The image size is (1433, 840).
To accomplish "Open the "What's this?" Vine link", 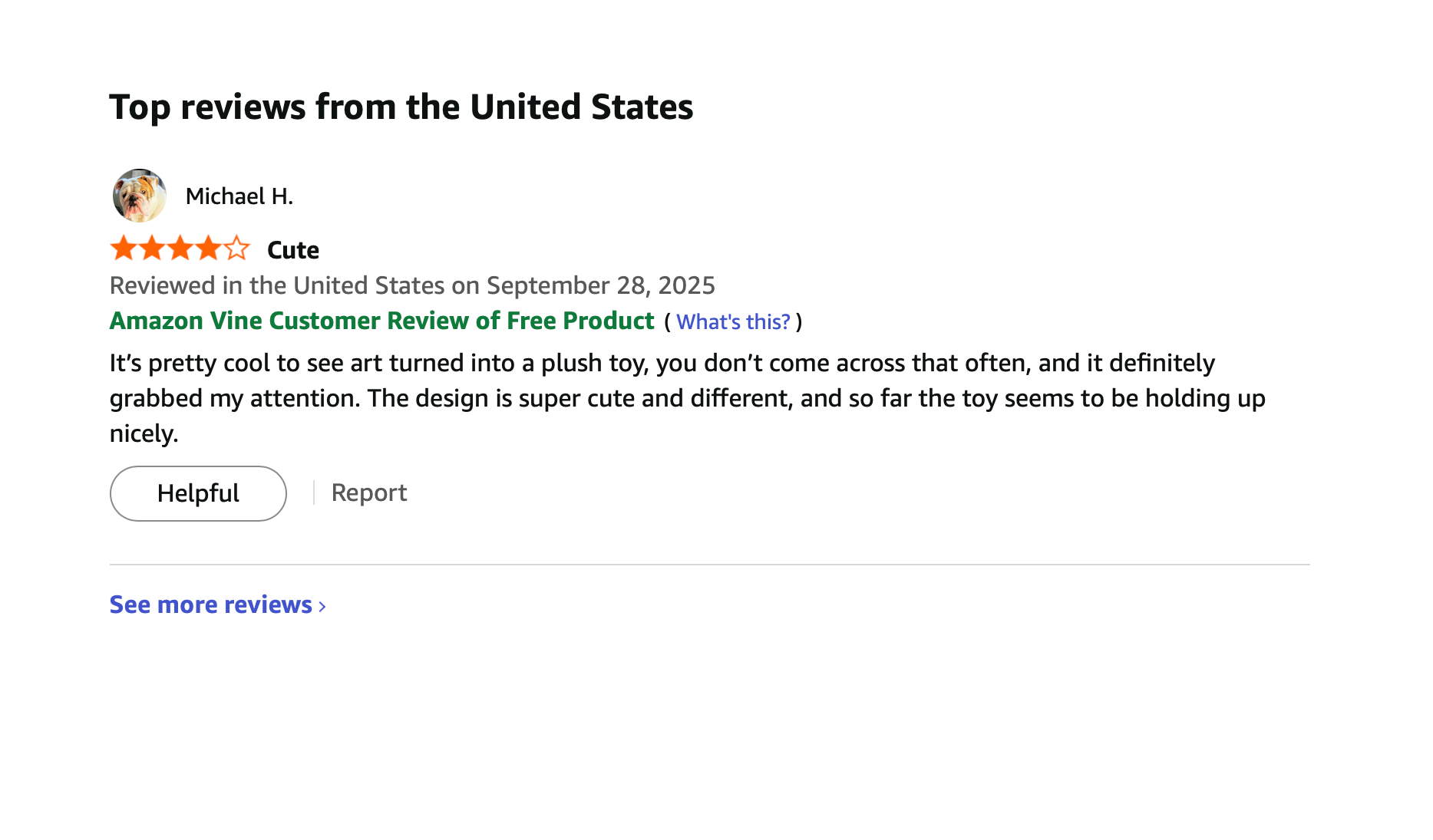I will click(x=733, y=321).
